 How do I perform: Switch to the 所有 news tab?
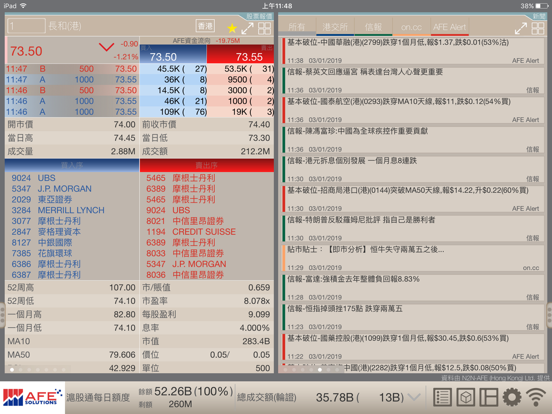point(297,27)
